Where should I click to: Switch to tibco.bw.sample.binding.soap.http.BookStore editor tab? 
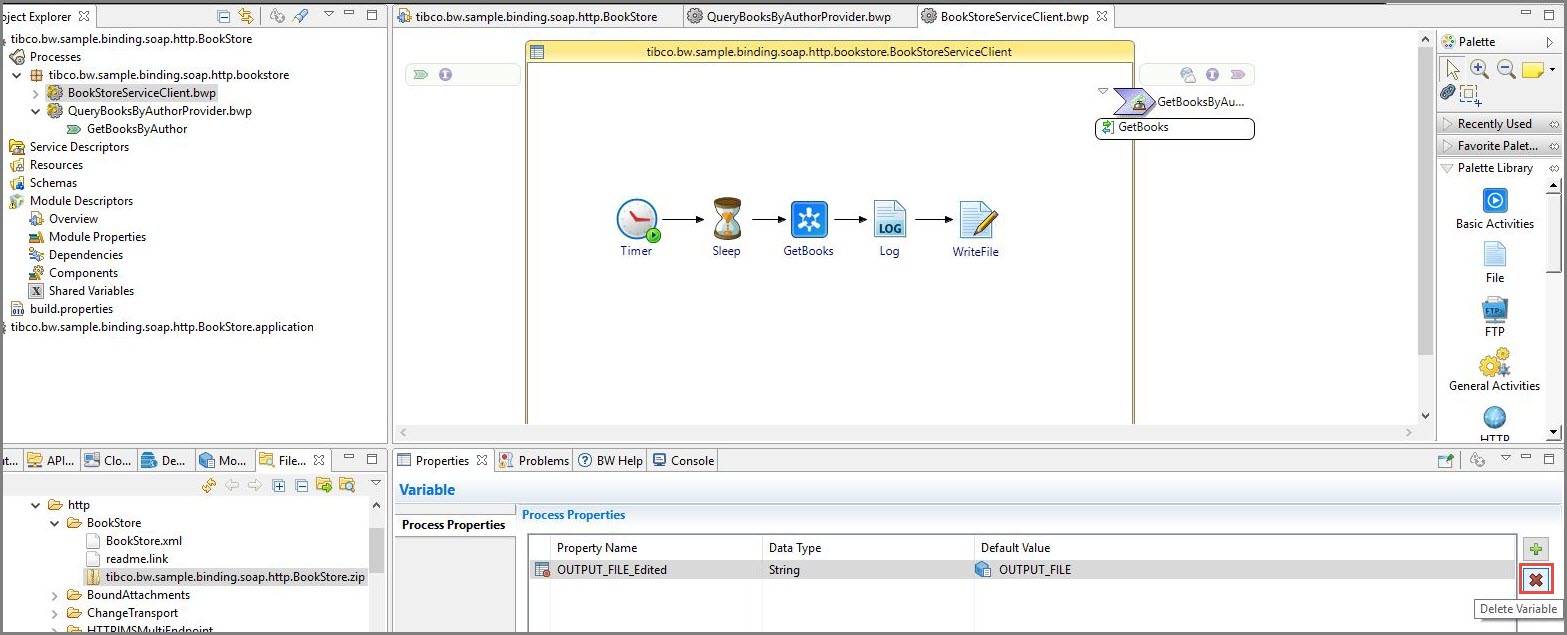tap(537, 16)
